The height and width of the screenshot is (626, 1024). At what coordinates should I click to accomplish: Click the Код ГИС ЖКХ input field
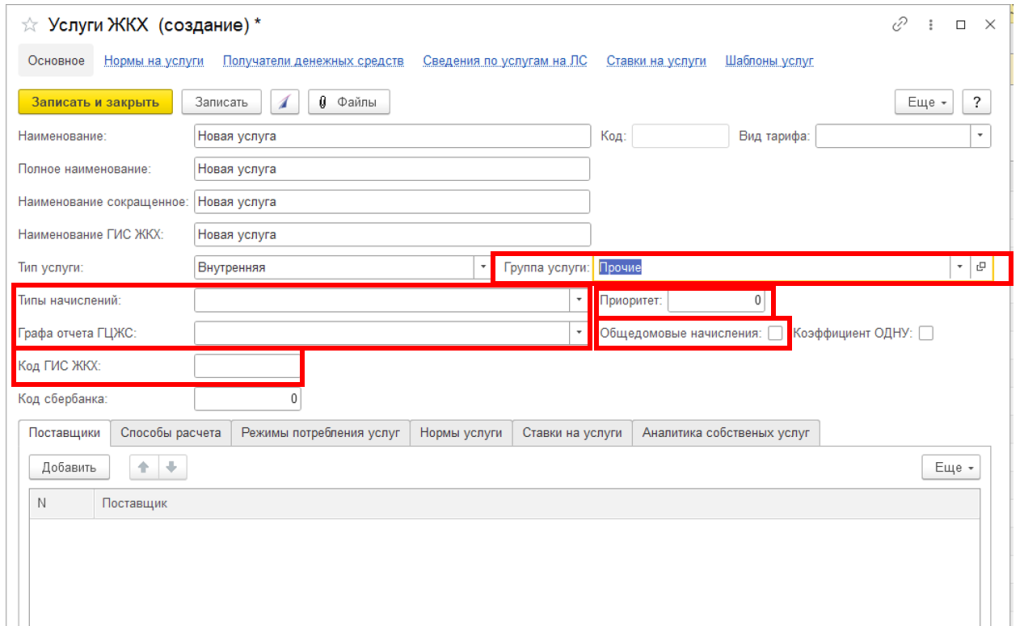coord(247,367)
